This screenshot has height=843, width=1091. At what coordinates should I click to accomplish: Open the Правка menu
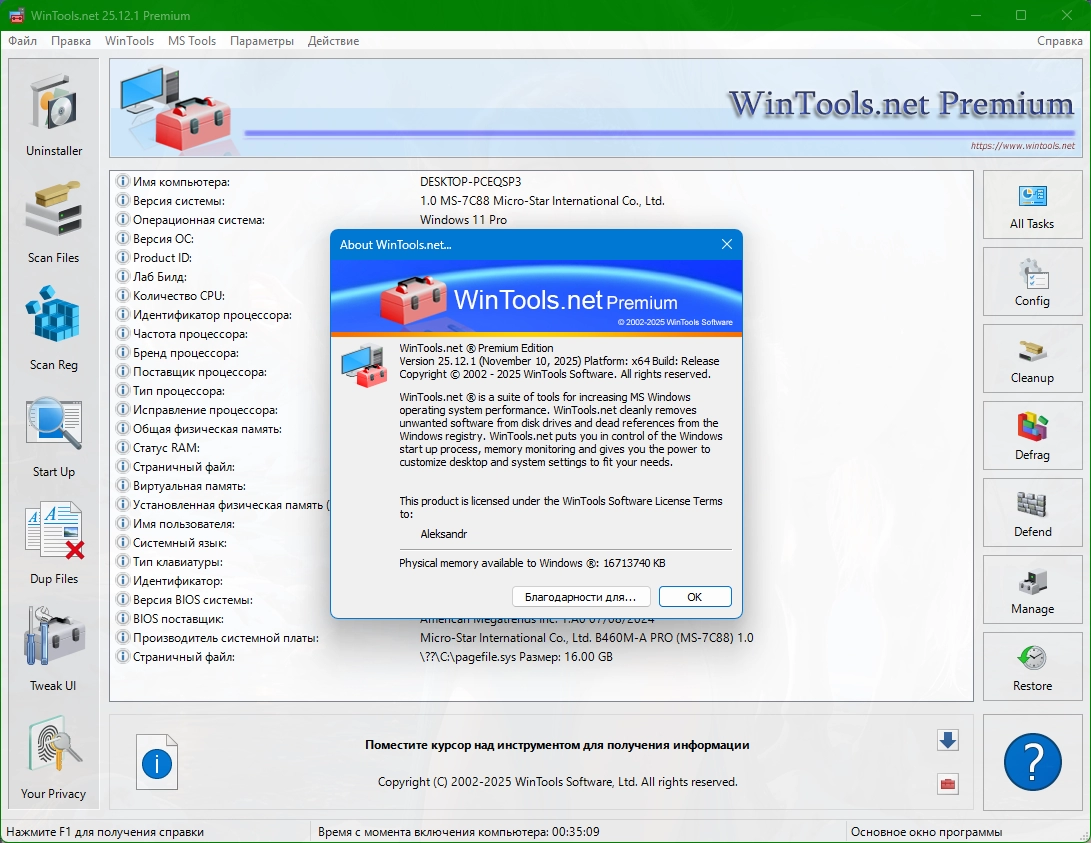pos(70,41)
